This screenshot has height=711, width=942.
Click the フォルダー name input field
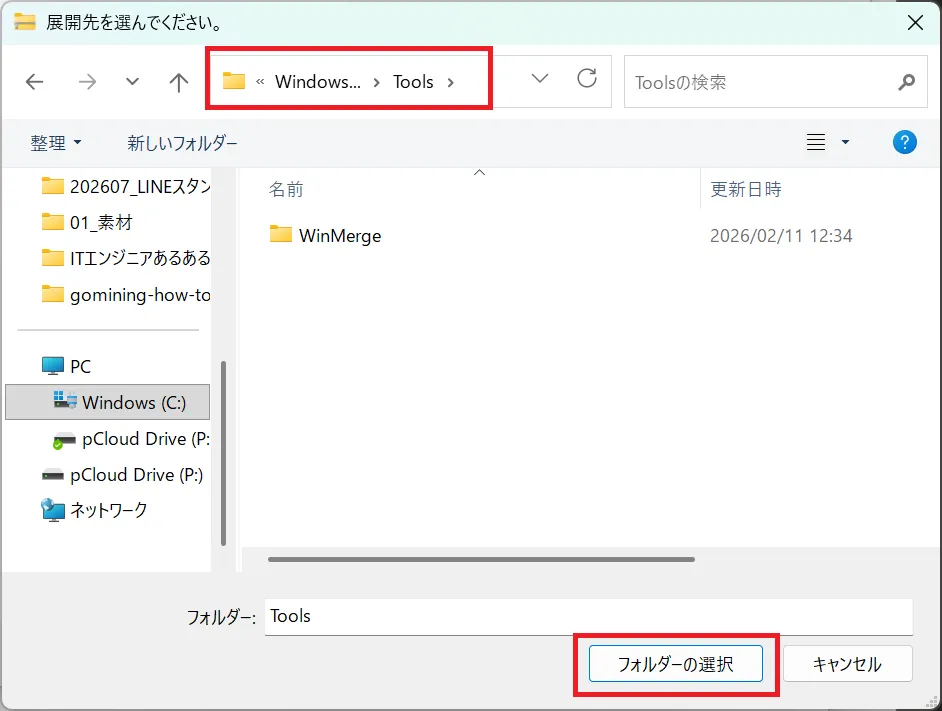tap(589, 617)
